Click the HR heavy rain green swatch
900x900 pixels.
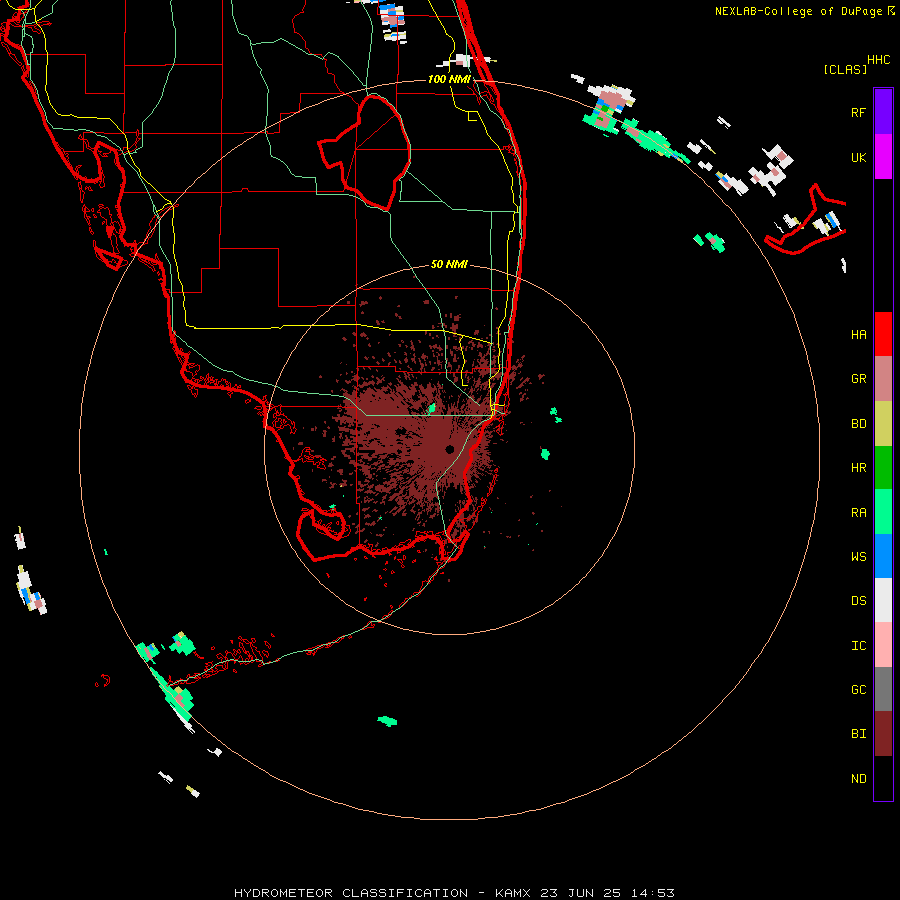point(883,467)
